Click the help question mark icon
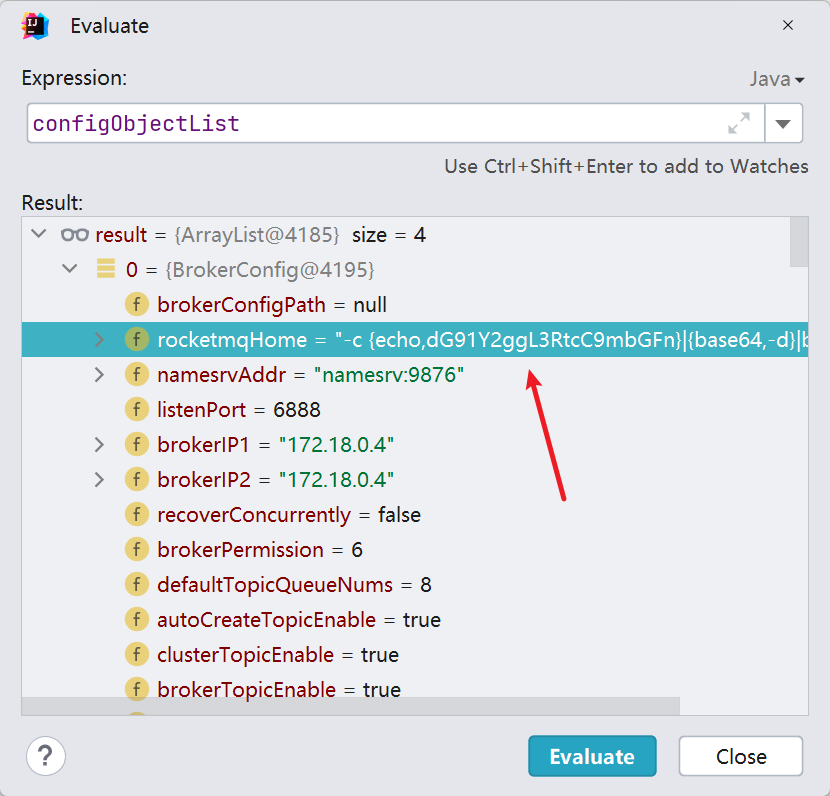 (x=45, y=756)
